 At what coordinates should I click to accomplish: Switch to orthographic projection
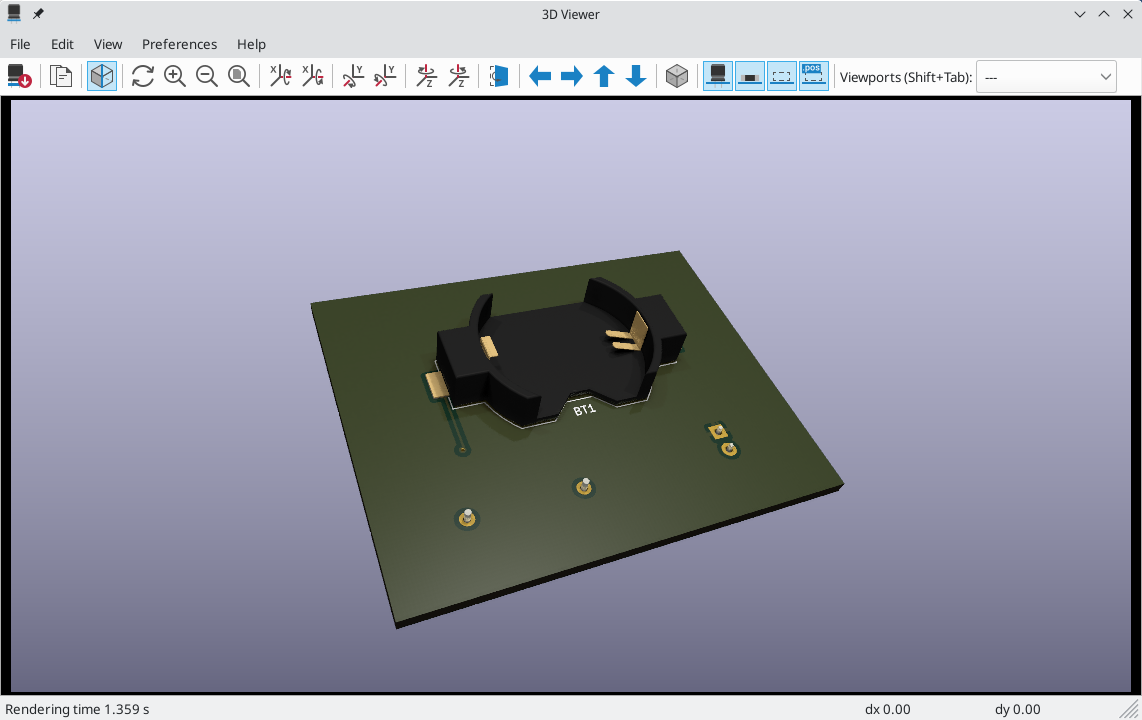click(677, 76)
